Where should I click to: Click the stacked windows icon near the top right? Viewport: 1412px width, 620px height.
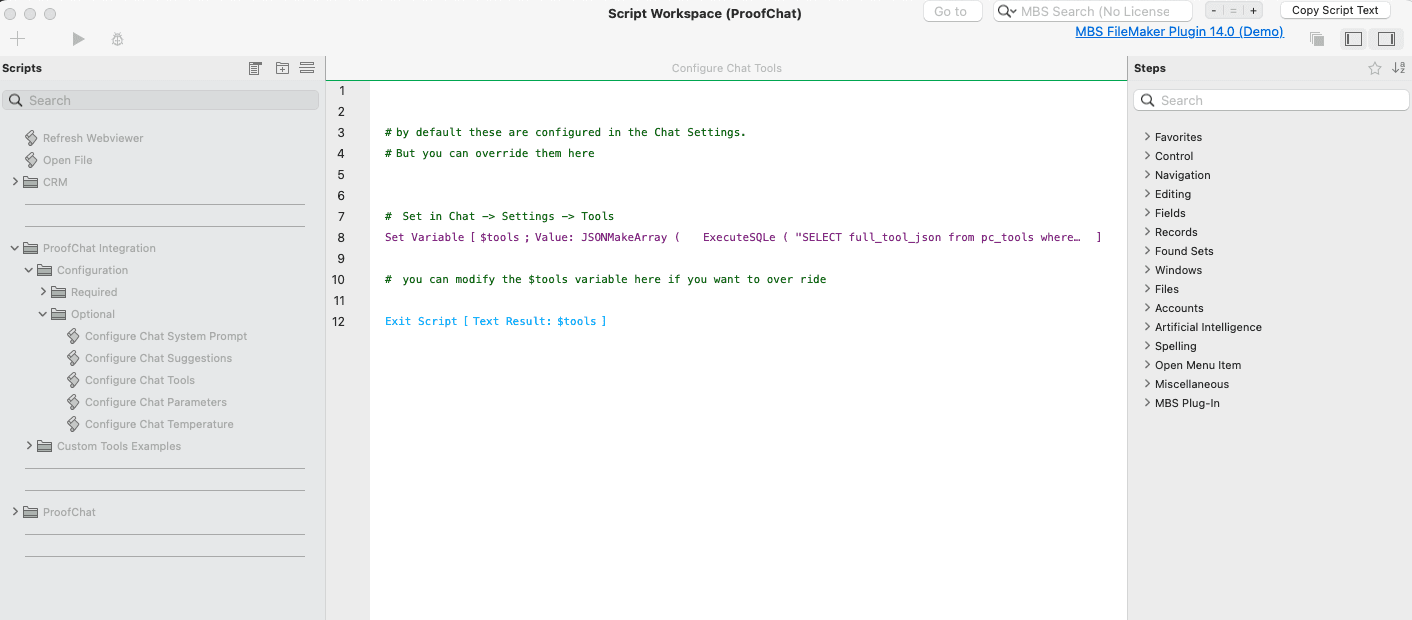tap(1317, 38)
